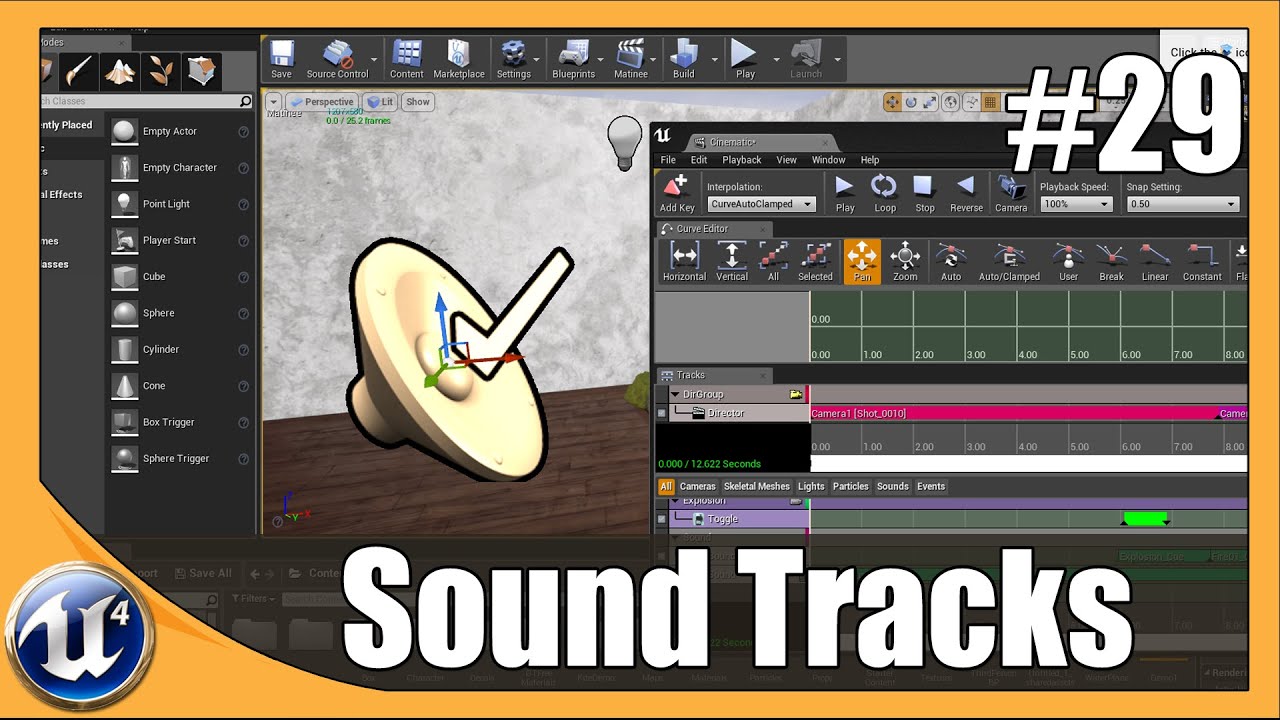Collapse the DirGroup track group
The image size is (1280, 720).
tap(675, 394)
